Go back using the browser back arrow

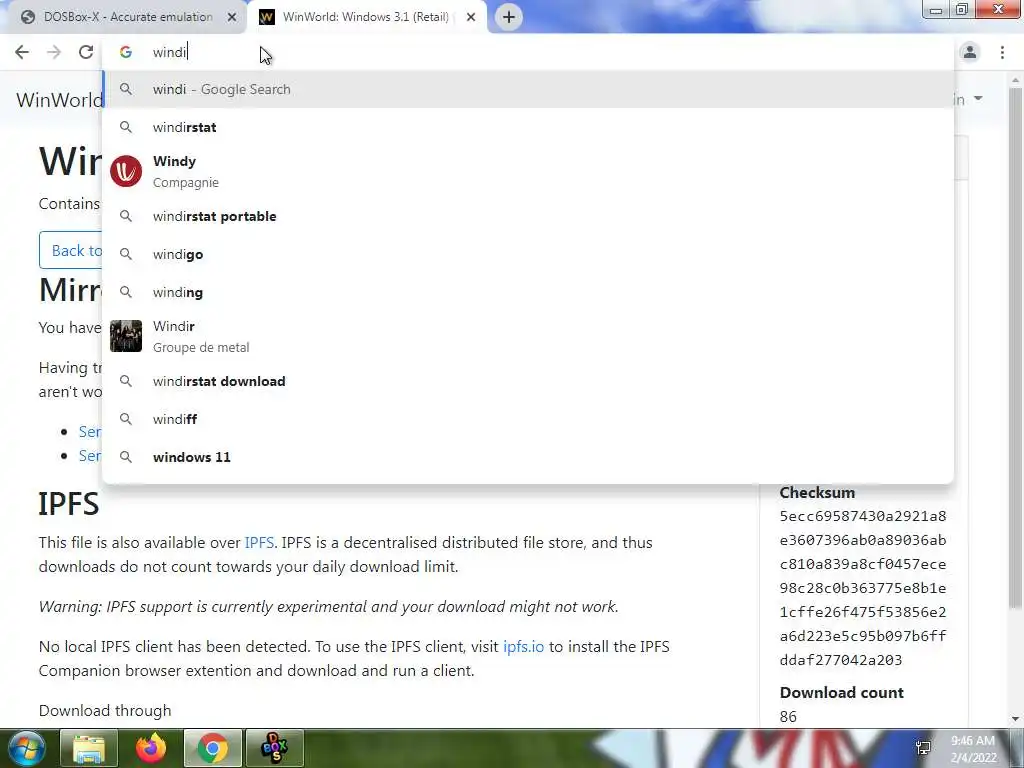tap(22, 52)
